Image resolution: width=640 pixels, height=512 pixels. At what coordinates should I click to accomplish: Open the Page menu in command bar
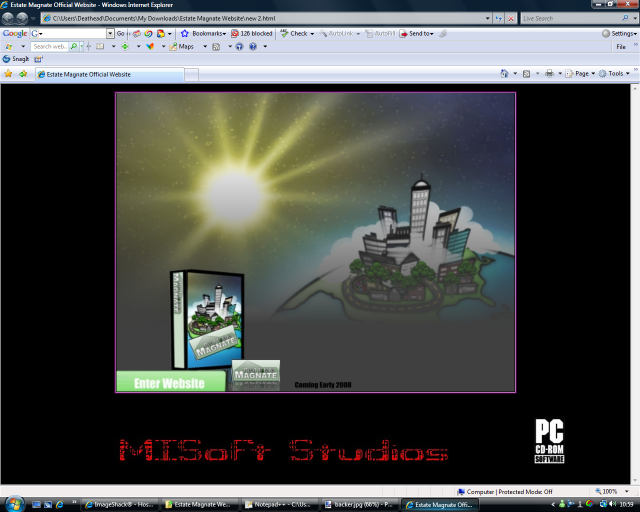580,73
